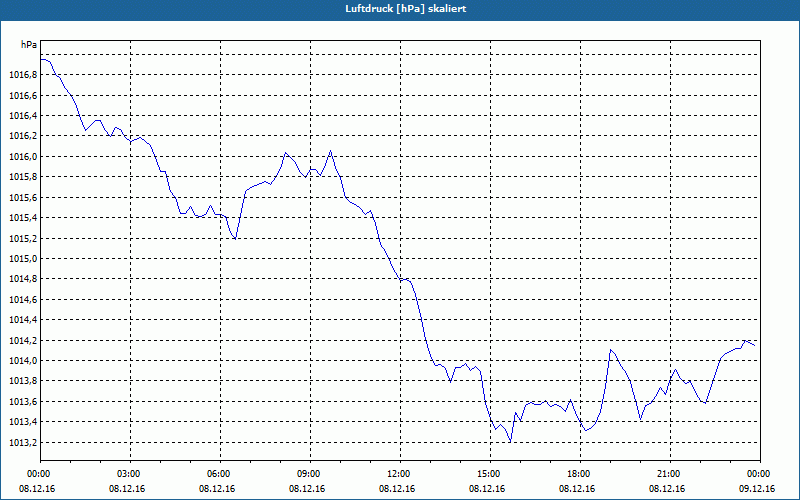Click the 1015,2 axis label
Screen dimensions: 800x500
(x=23, y=238)
